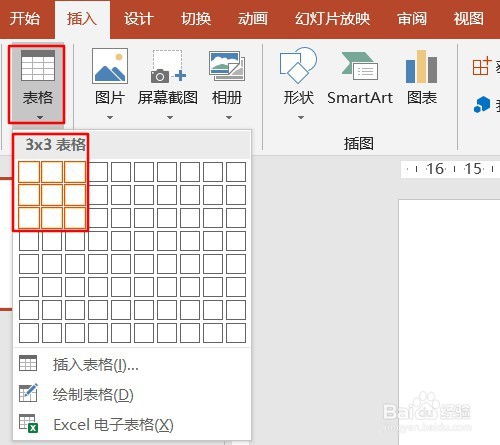Select the bottom-left cell of the table grid
This screenshot has width=500, height=445.
29,333
